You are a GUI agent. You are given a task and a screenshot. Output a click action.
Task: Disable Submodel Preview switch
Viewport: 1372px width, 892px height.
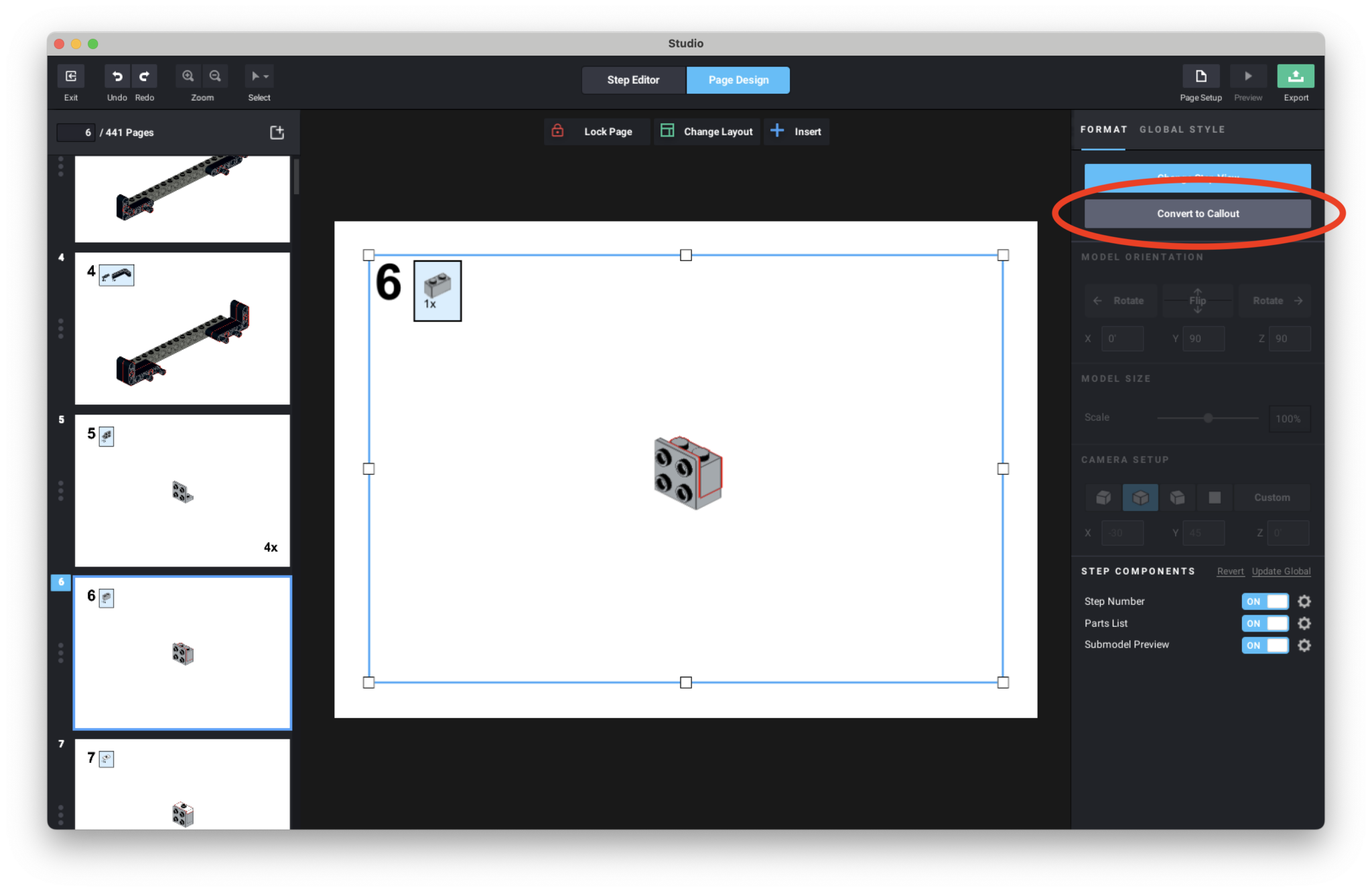click(x=1265, y=645)
